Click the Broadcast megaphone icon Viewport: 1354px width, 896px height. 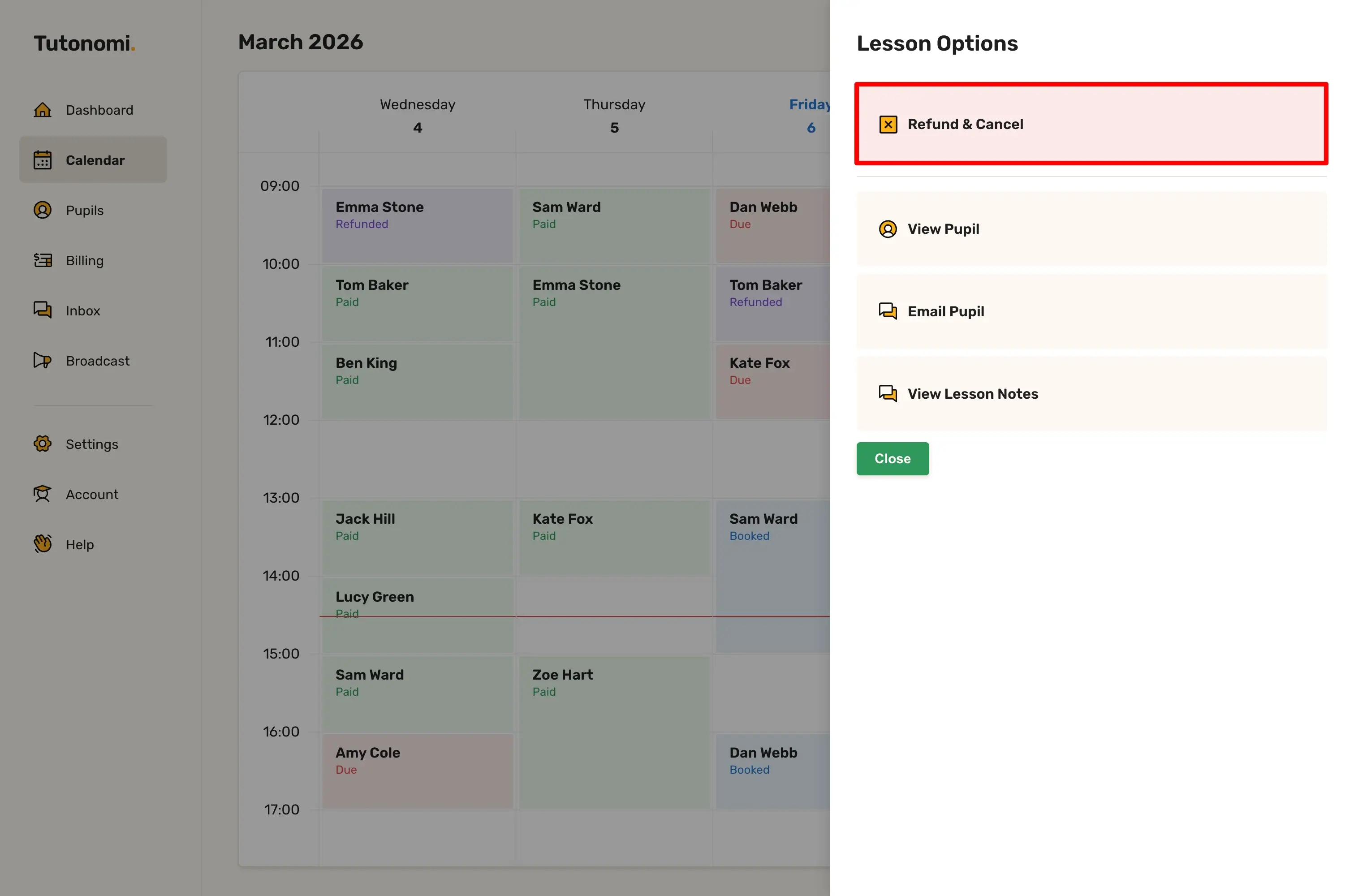(42, 361)
